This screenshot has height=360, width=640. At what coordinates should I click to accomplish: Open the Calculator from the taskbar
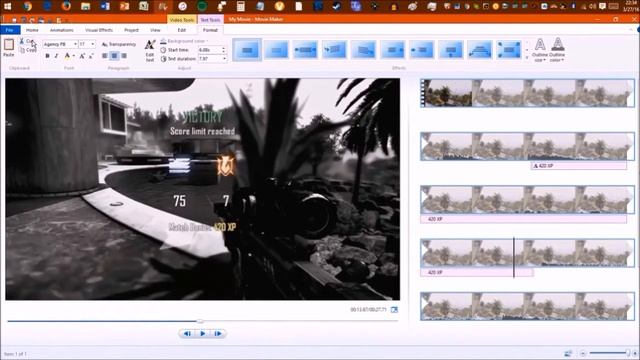pos(241,6)
